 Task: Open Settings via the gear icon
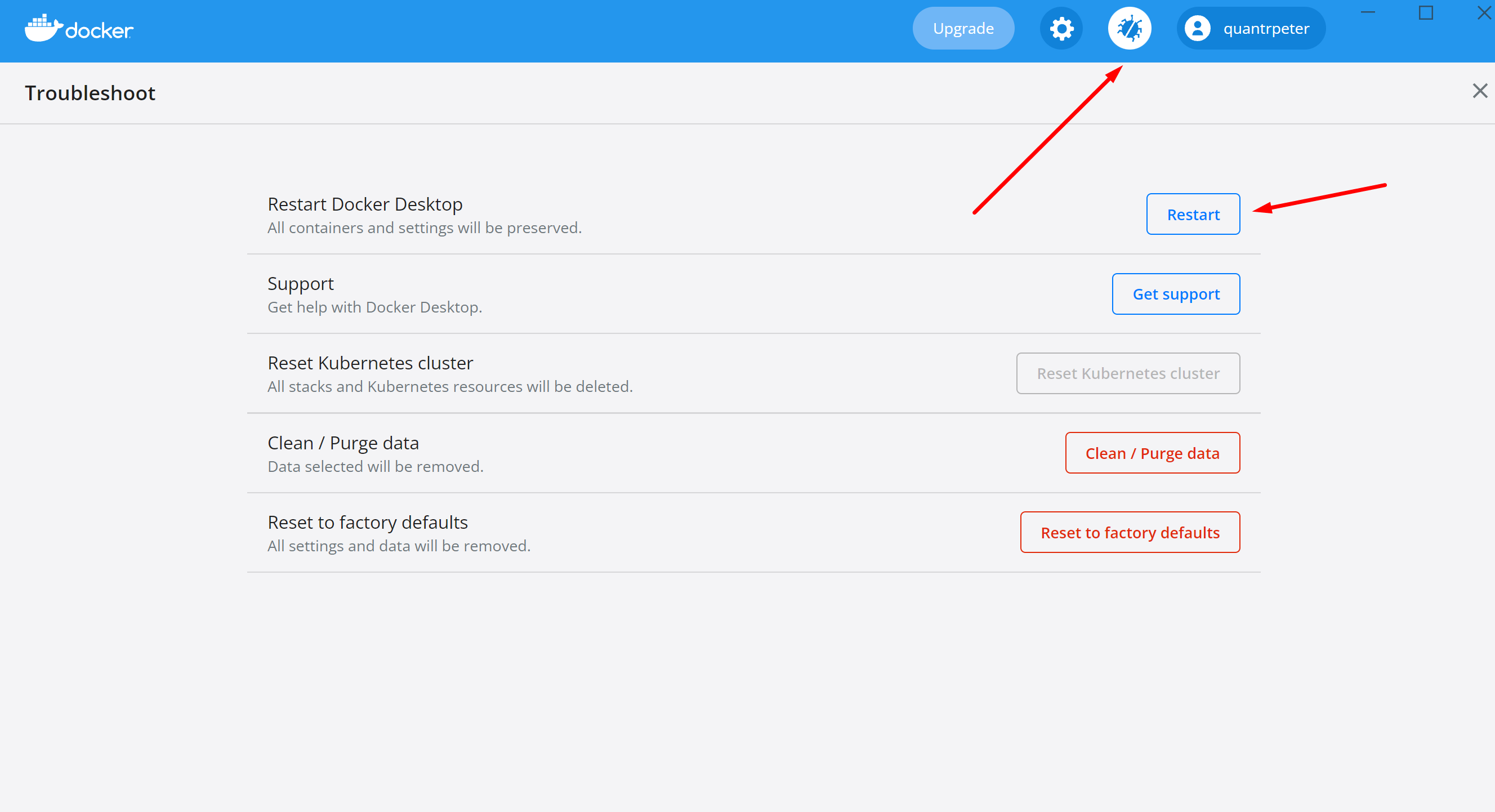click(1061, 29)
